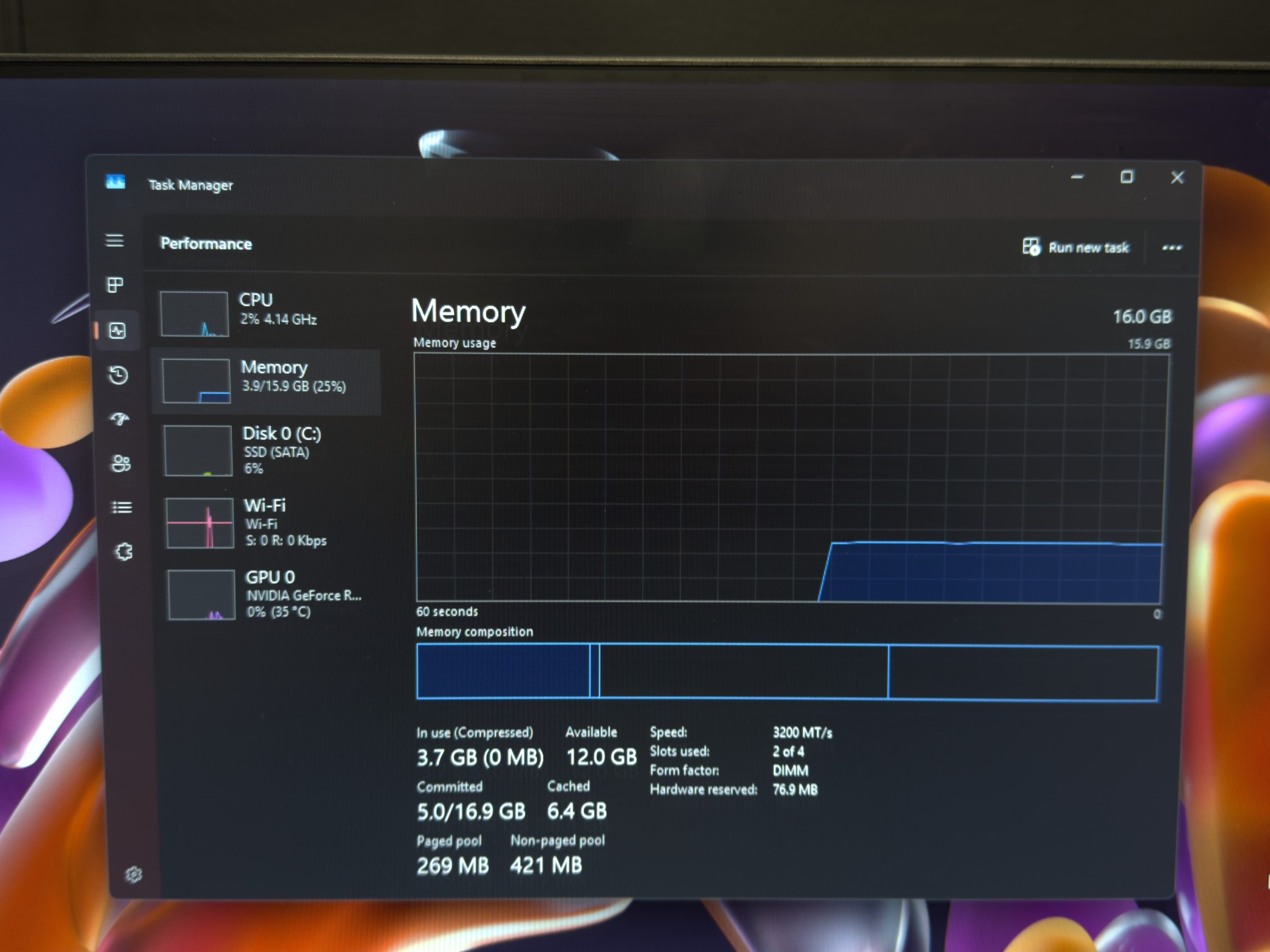Click the 12.0 GB available value
Screen dimensions: 1270x952
pyautogui.click(x=602, y=757)
